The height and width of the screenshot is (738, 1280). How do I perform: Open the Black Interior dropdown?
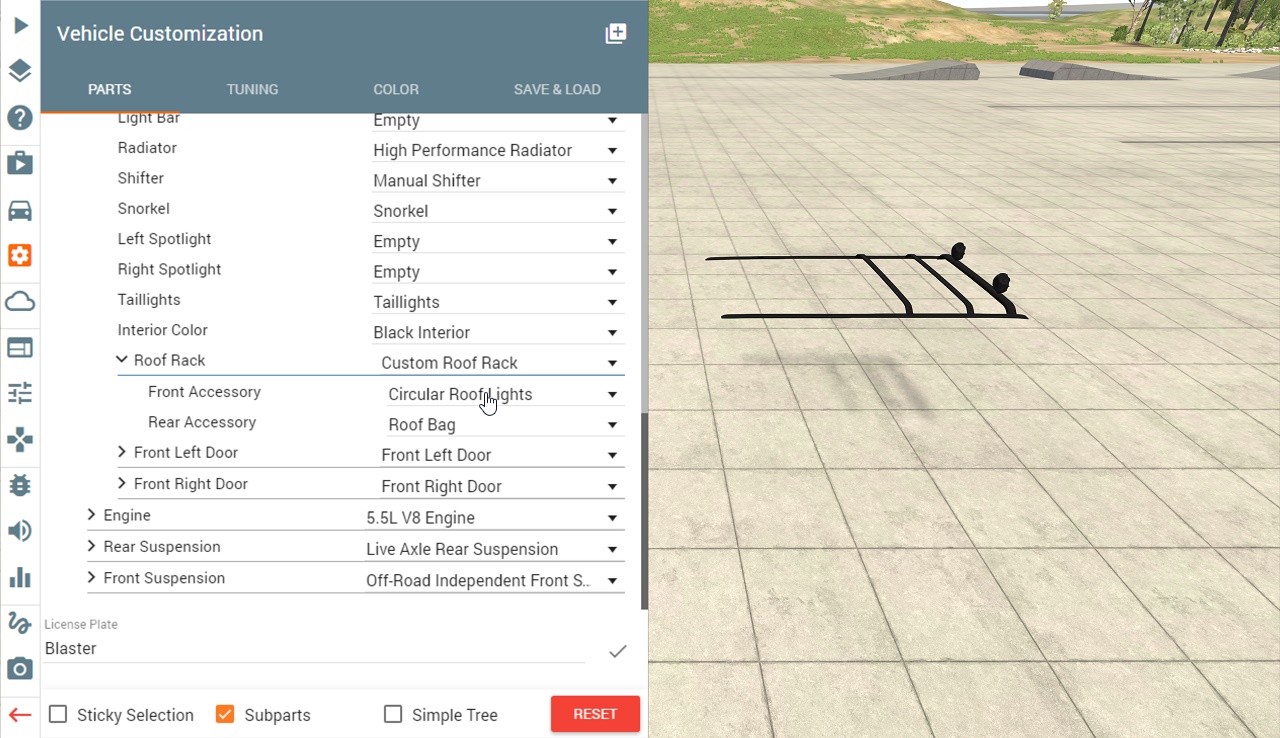coord(498,332)
